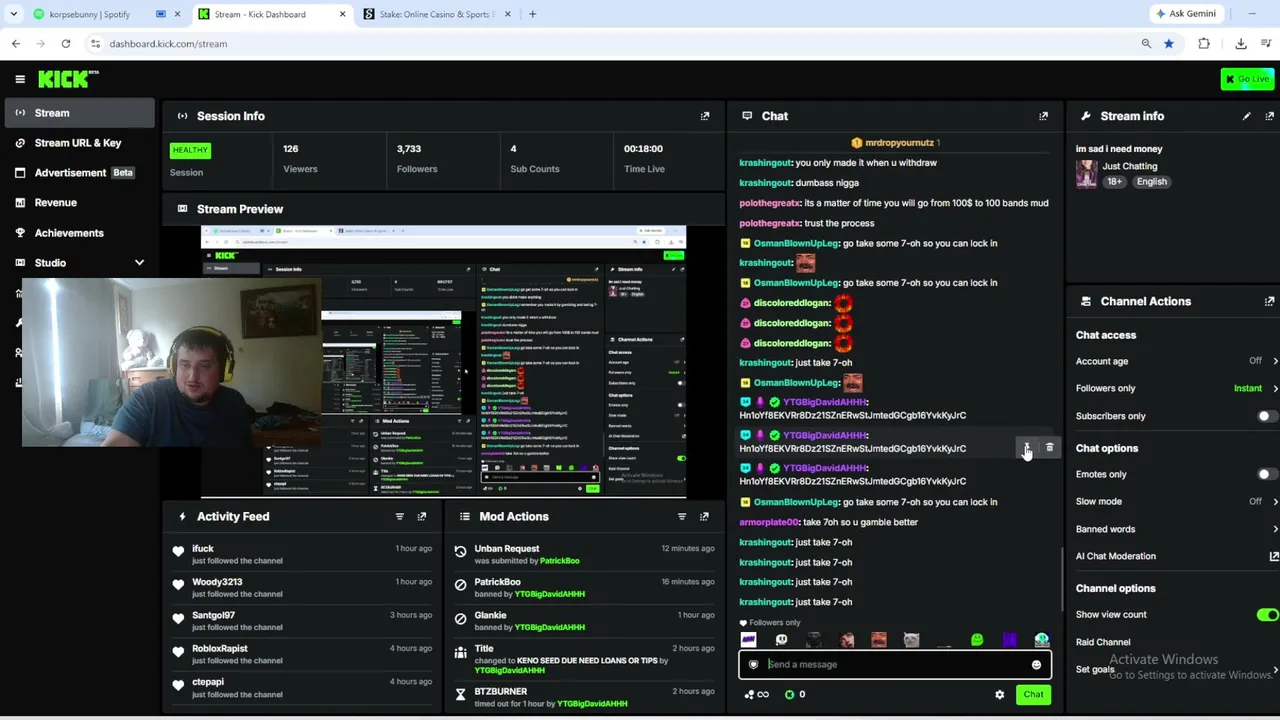
Task: Reload the browser page
Action: click(66, 44)
